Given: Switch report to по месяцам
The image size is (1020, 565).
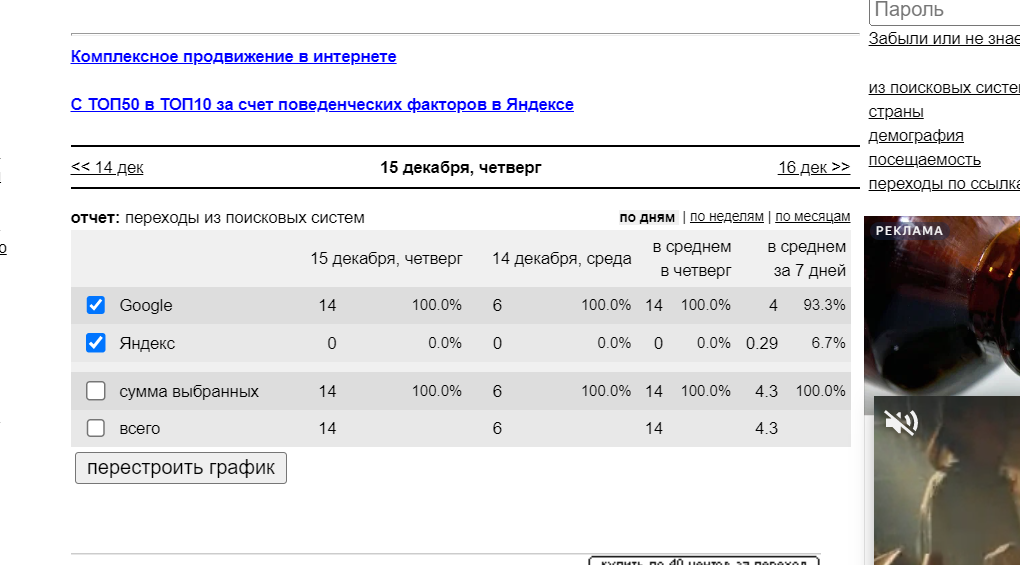Looking at the screenshot, I should 812,217.
